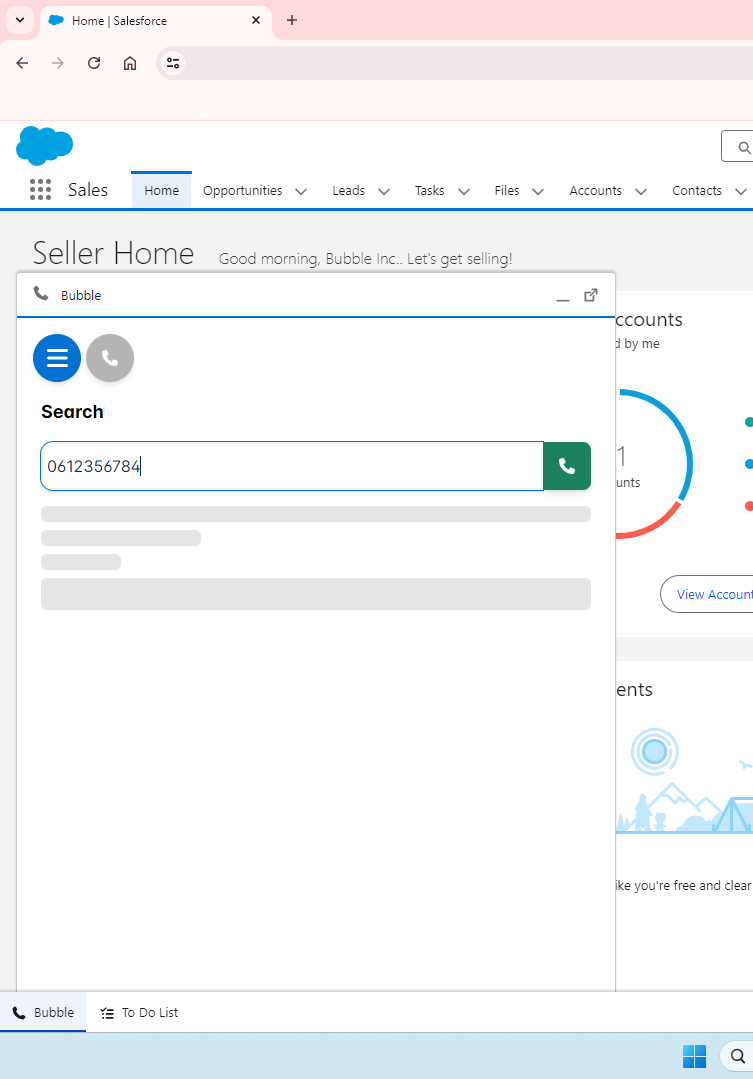The height and width of the screenshot is (1079, 753).
Task: Open view site information icon
Action: pyautogui.click(x=173, y=63)
